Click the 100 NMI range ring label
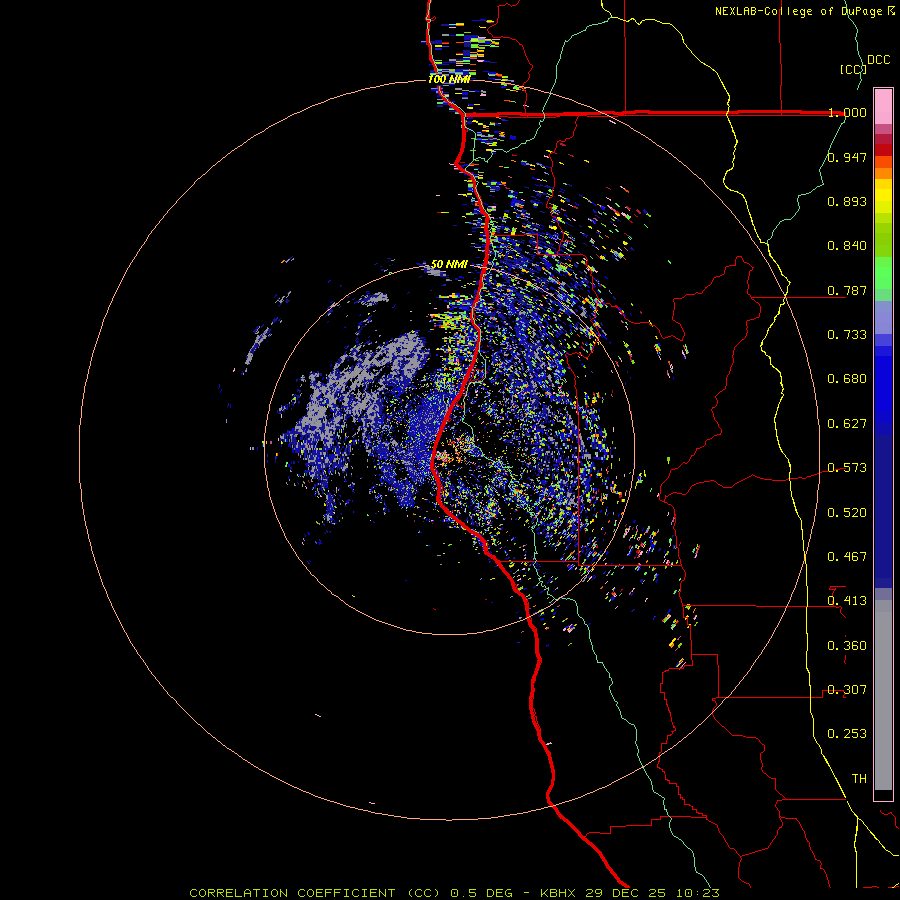This screenshot has height=900, width=900. click(449, 79)
